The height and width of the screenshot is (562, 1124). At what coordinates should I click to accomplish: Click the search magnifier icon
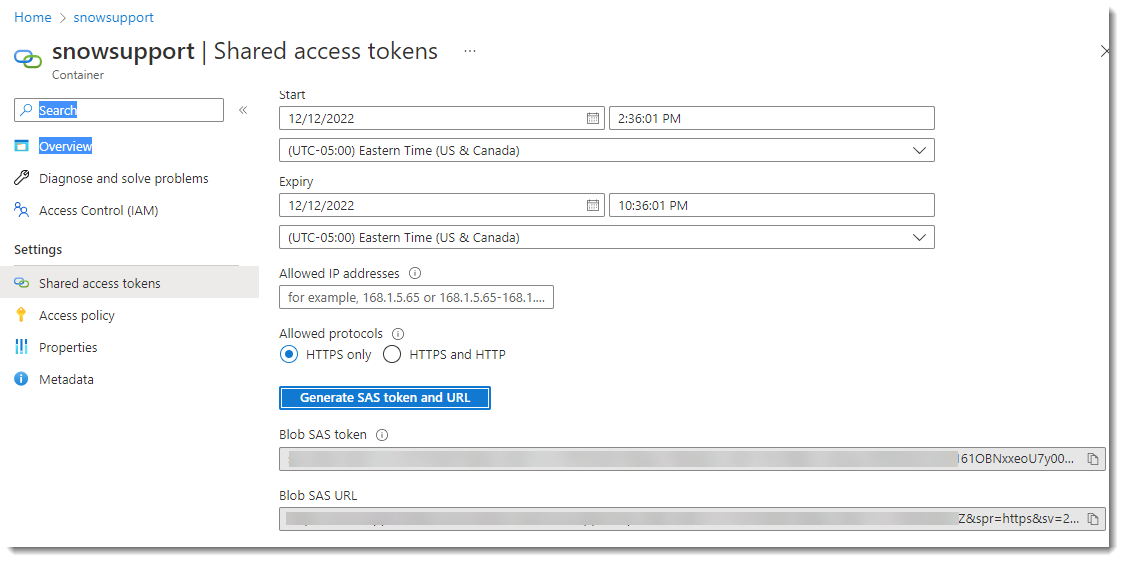[27, 110]
